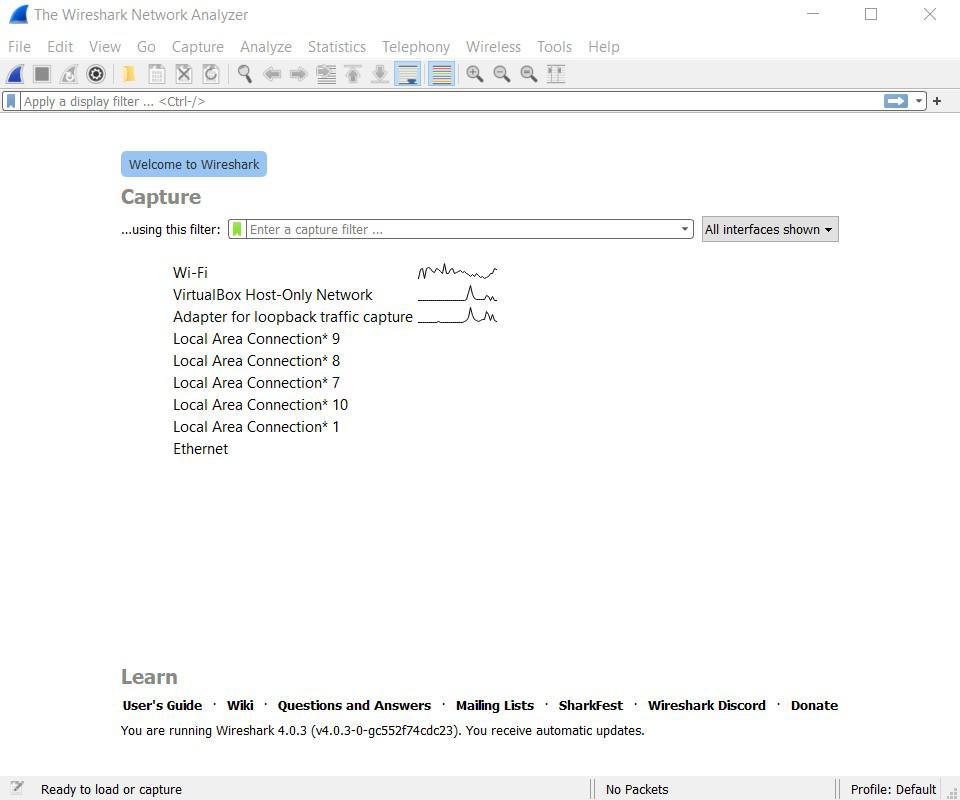
Task: Open the View menu
Action: [105, 47]
